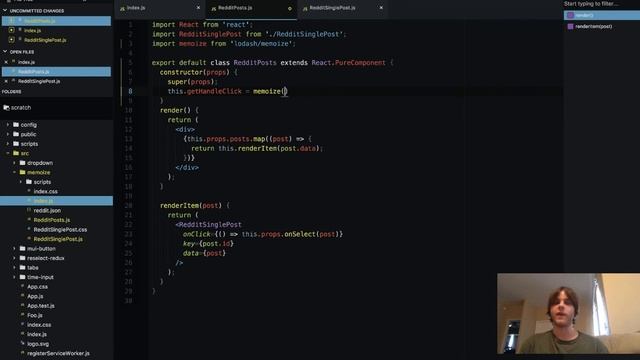This screenshot has width=640, height=360.
Task: Click the webcam video overlay
Action: (569, 313)
